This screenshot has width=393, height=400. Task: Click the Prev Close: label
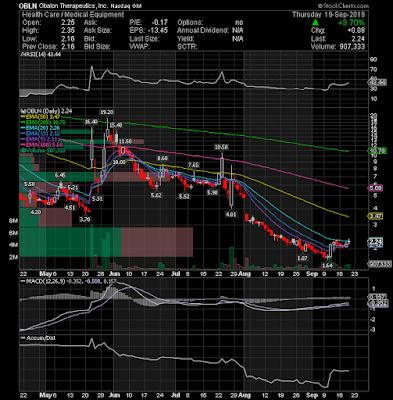coord(39,47)
